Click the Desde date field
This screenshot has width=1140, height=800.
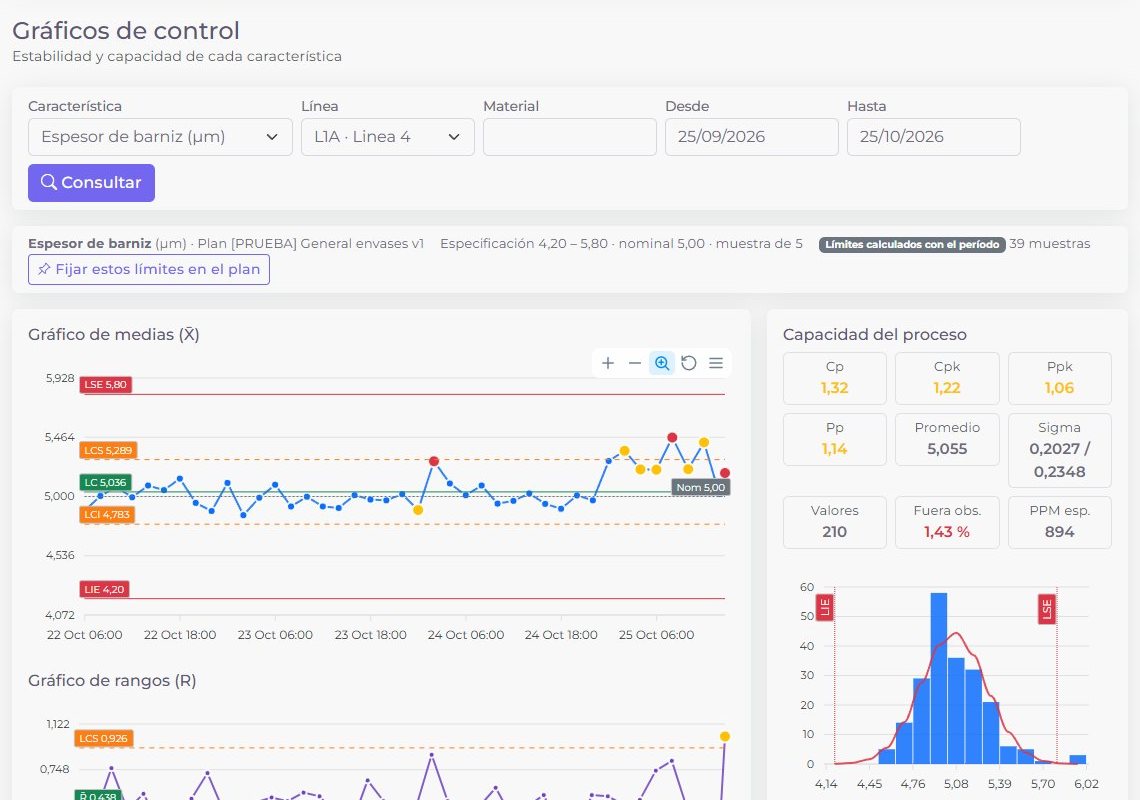(x=752, y=137)
